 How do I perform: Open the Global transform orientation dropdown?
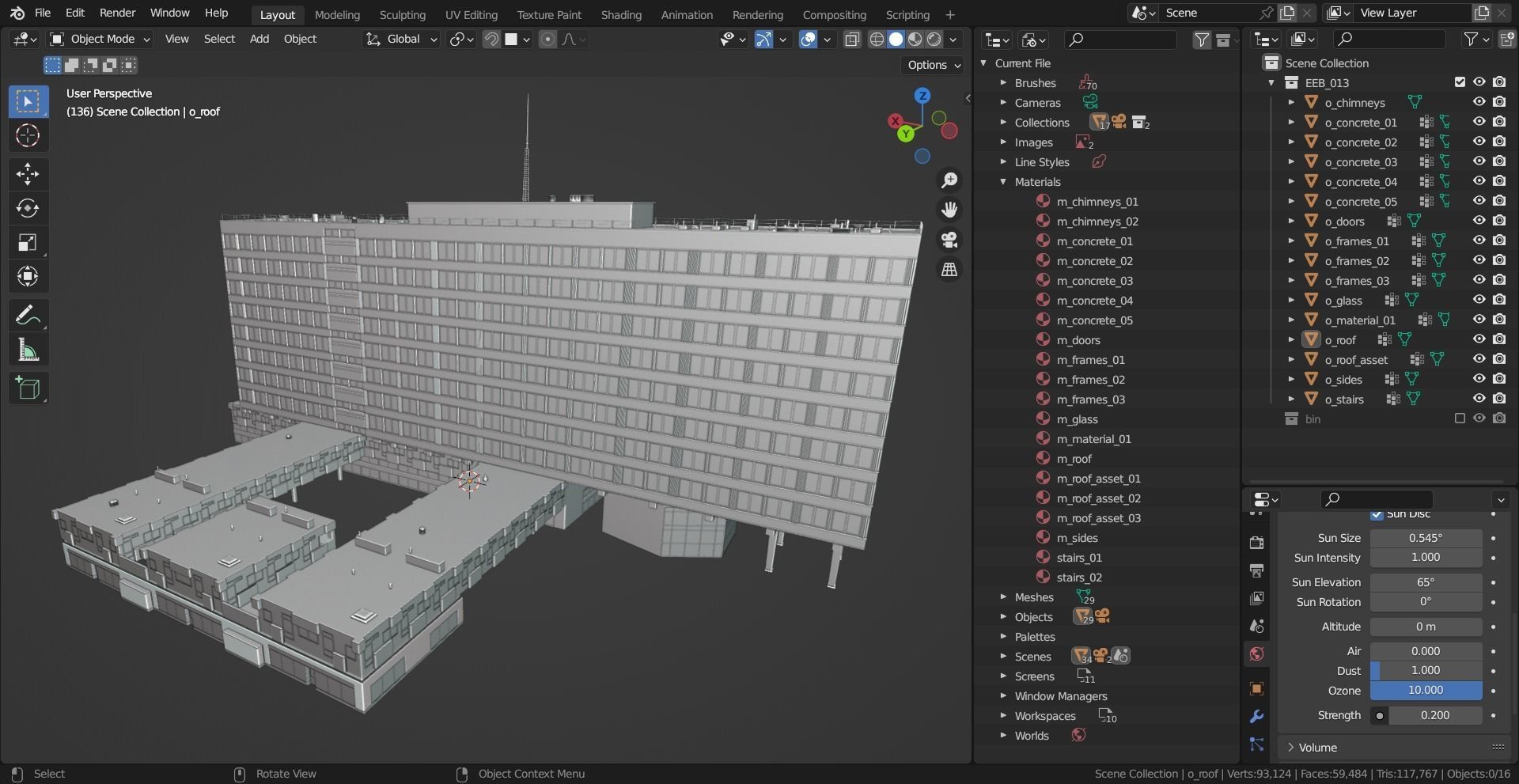tap(402, 39)
